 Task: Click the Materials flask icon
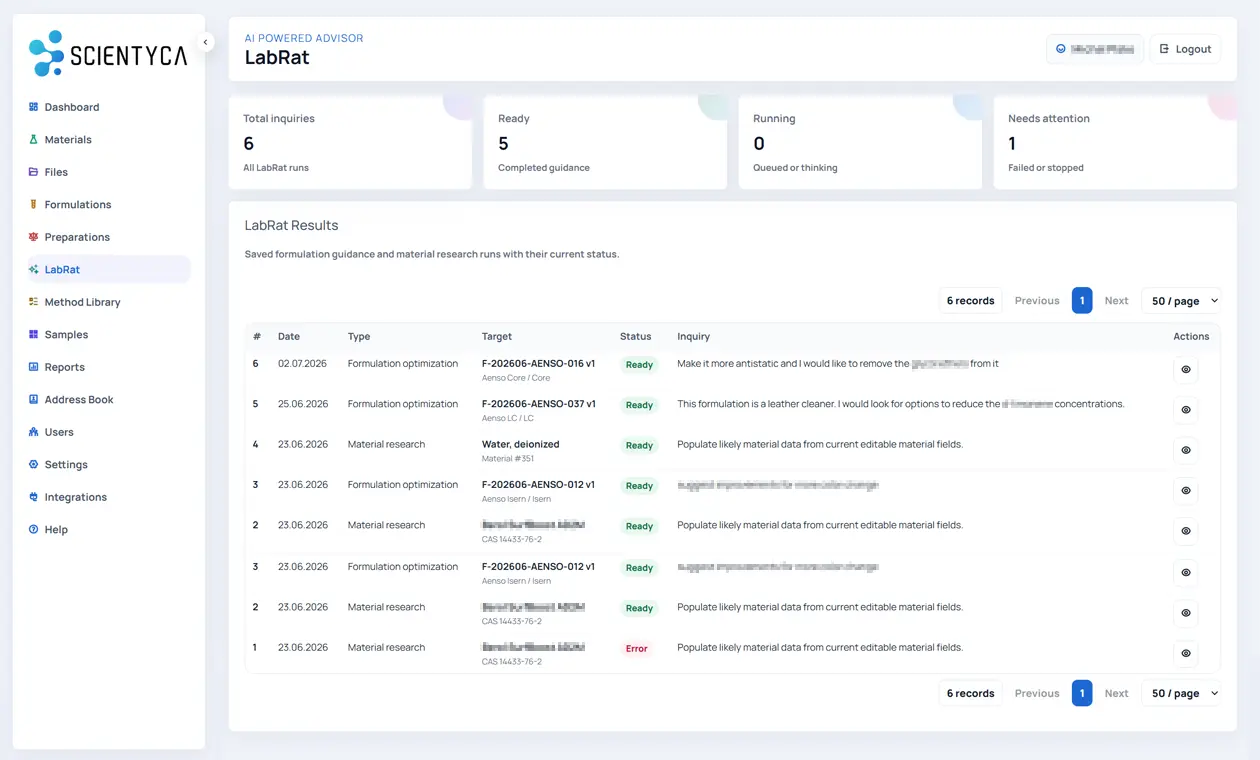[x=34, y=140]
